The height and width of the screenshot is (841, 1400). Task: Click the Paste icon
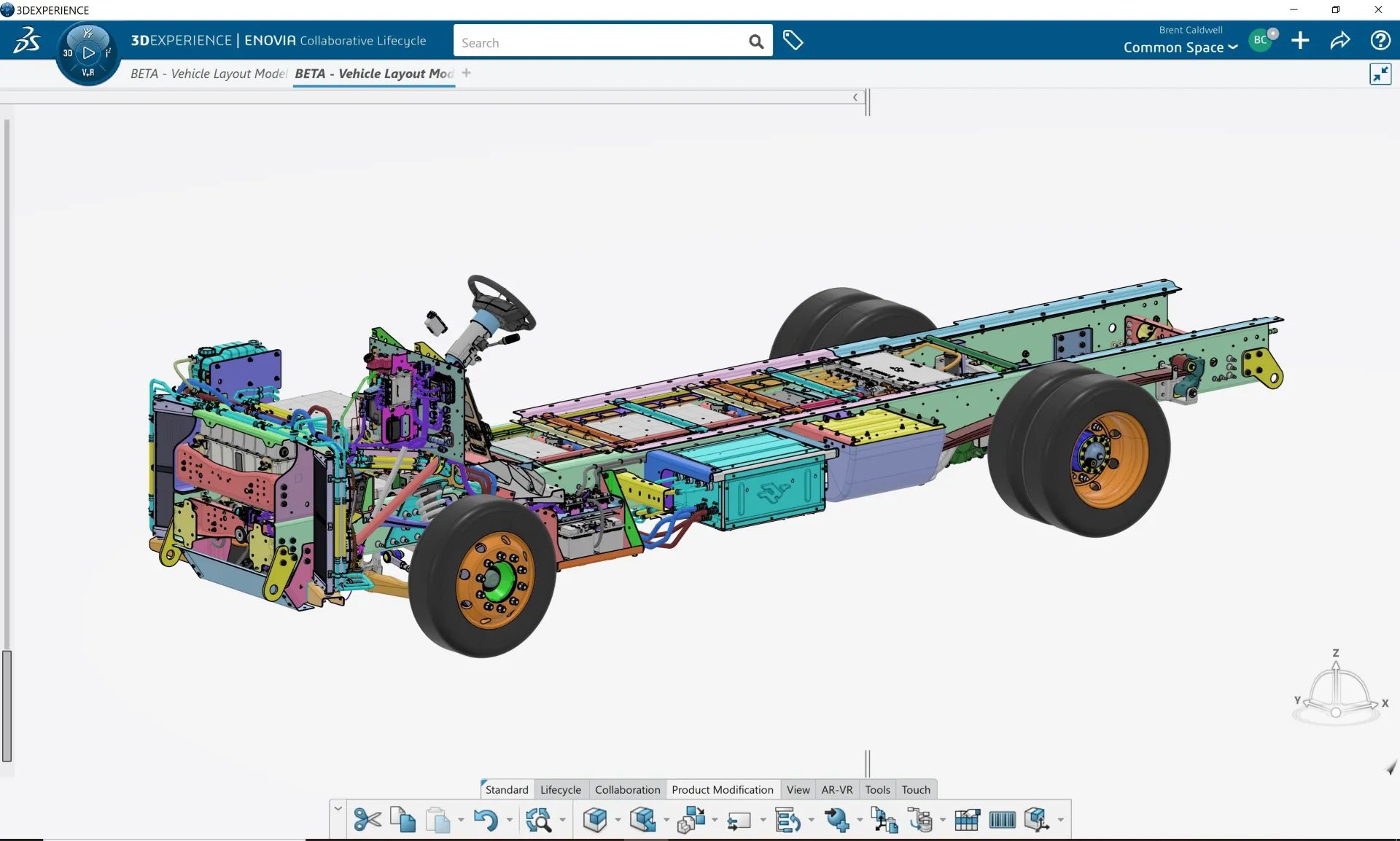click(x=437, y=819)
